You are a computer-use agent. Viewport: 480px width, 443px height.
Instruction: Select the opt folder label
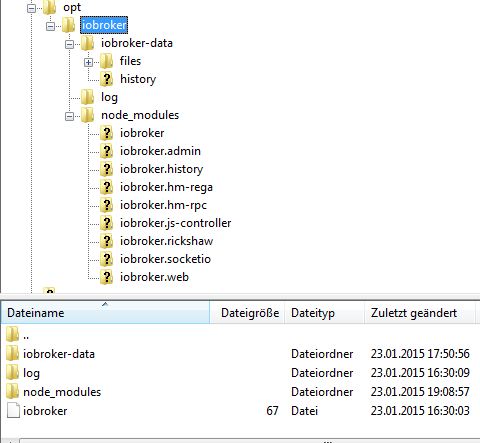coord(72,7)
